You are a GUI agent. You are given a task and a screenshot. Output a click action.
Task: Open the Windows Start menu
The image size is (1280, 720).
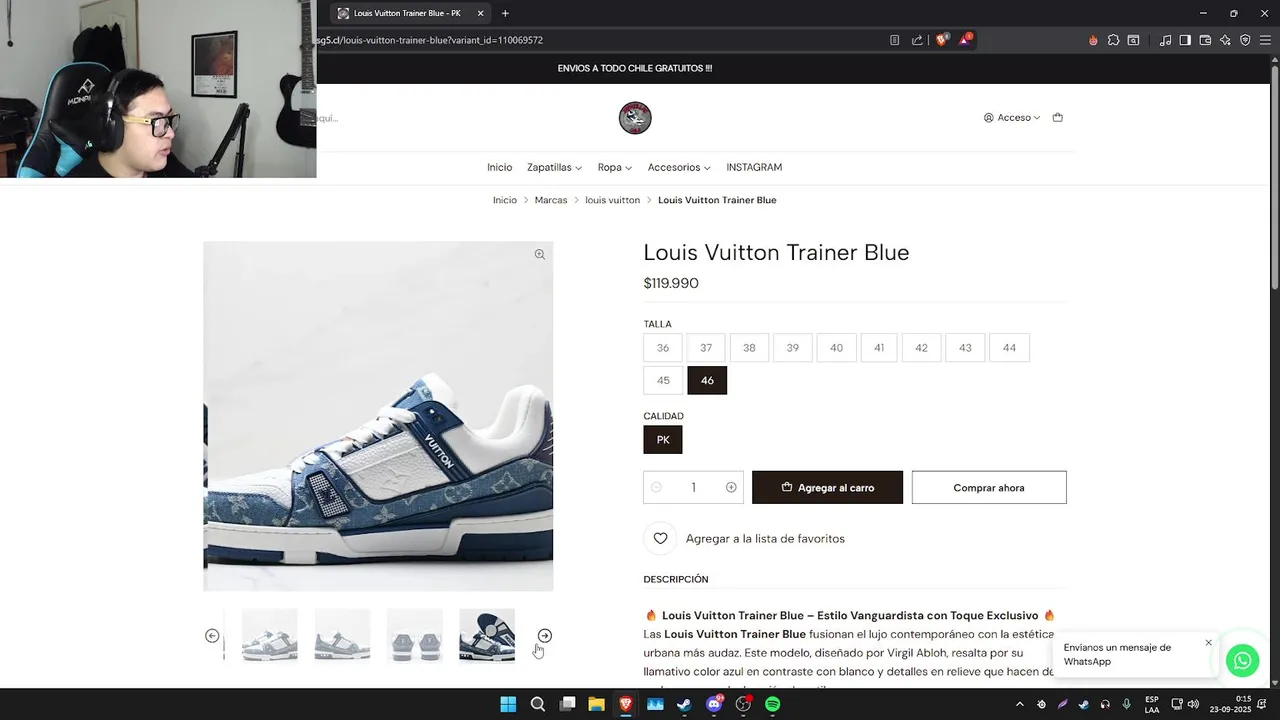pyautogui.click(x=508, y=704)
